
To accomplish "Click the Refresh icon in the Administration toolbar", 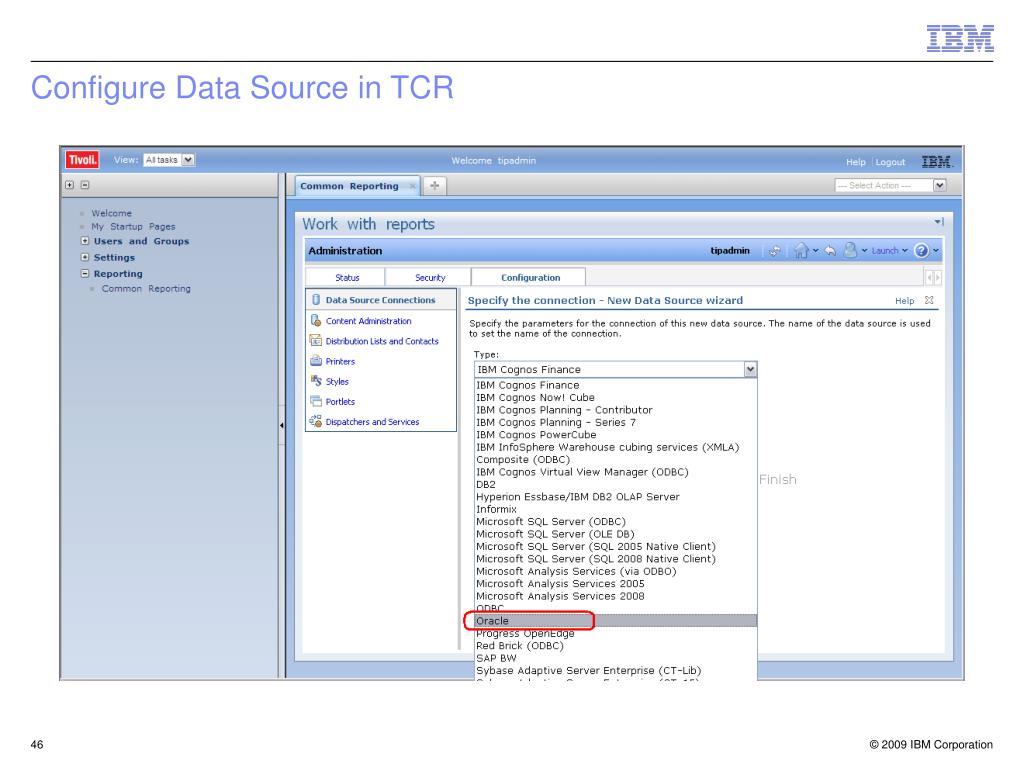I will (775, 251).
